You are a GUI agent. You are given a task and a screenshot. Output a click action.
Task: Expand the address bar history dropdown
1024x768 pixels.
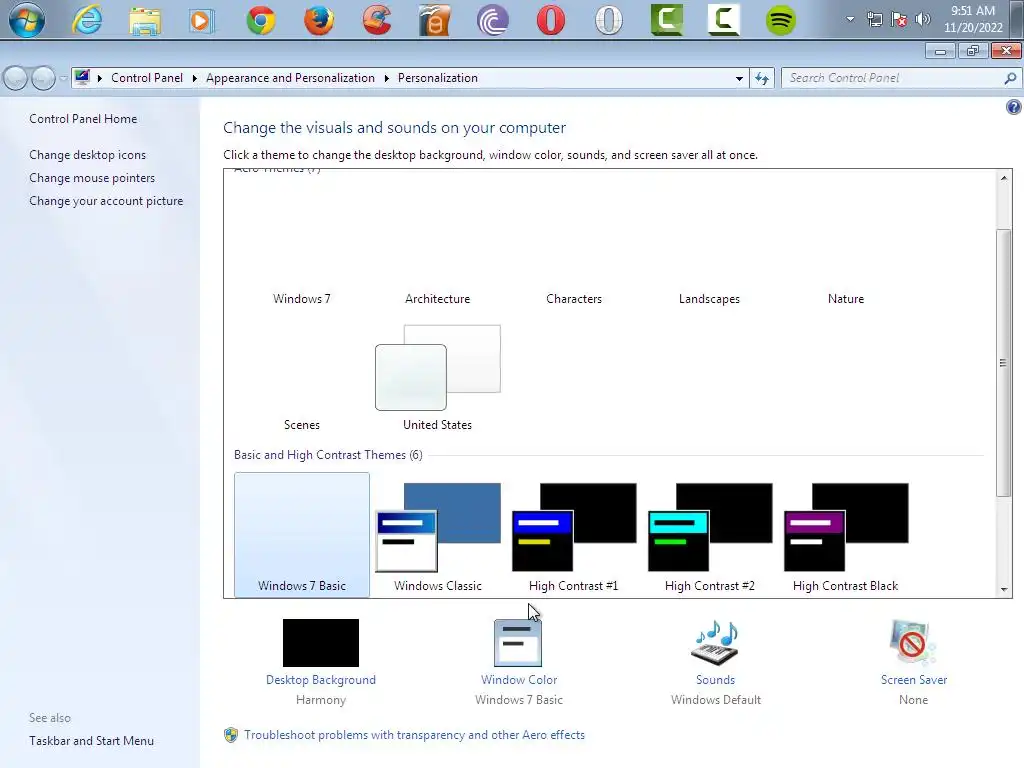pos(739,78)
